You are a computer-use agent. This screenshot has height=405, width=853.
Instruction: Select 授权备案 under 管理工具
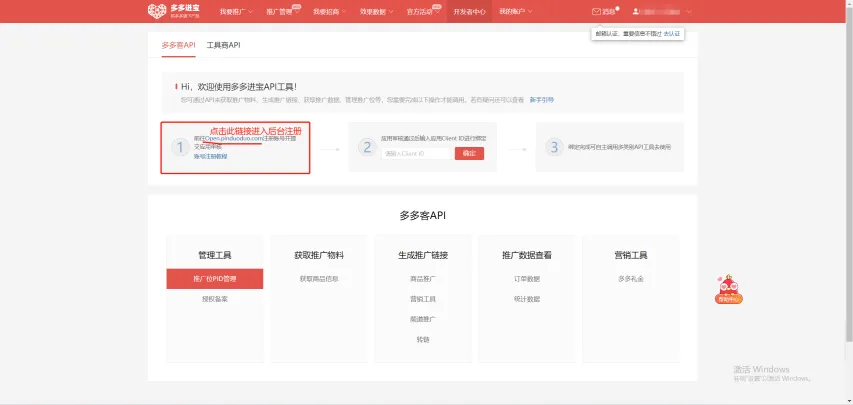click(x=215, y=299)
